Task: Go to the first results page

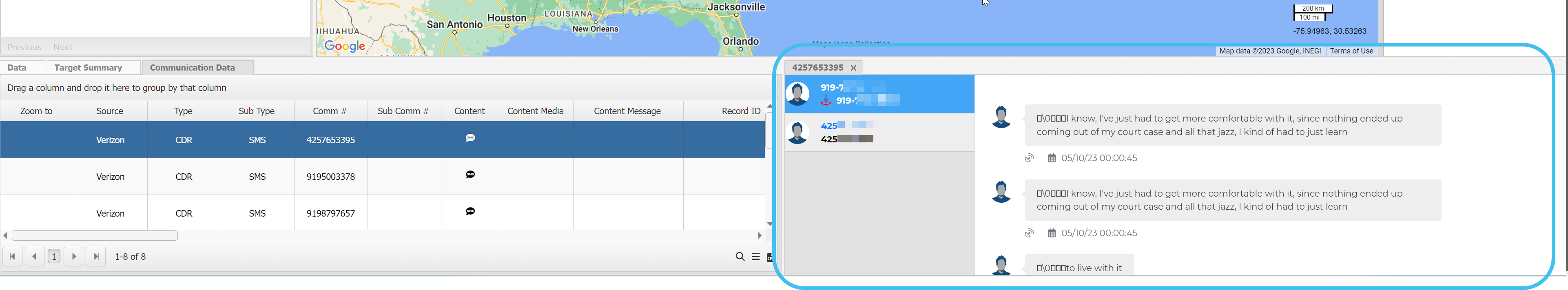Action: coord(13,257)
